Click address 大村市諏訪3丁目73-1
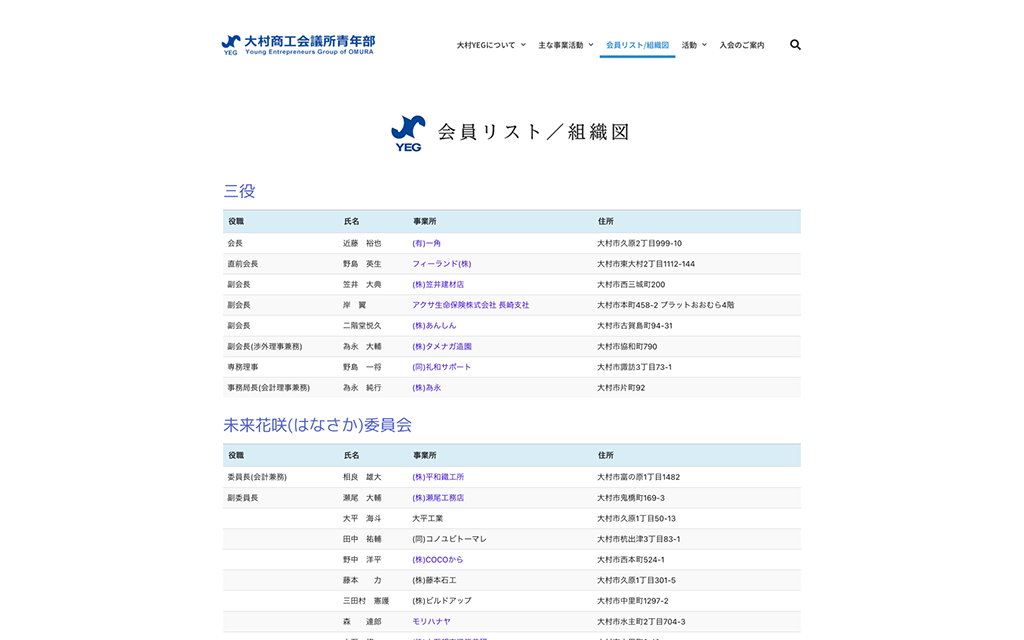 click(634, 367)
